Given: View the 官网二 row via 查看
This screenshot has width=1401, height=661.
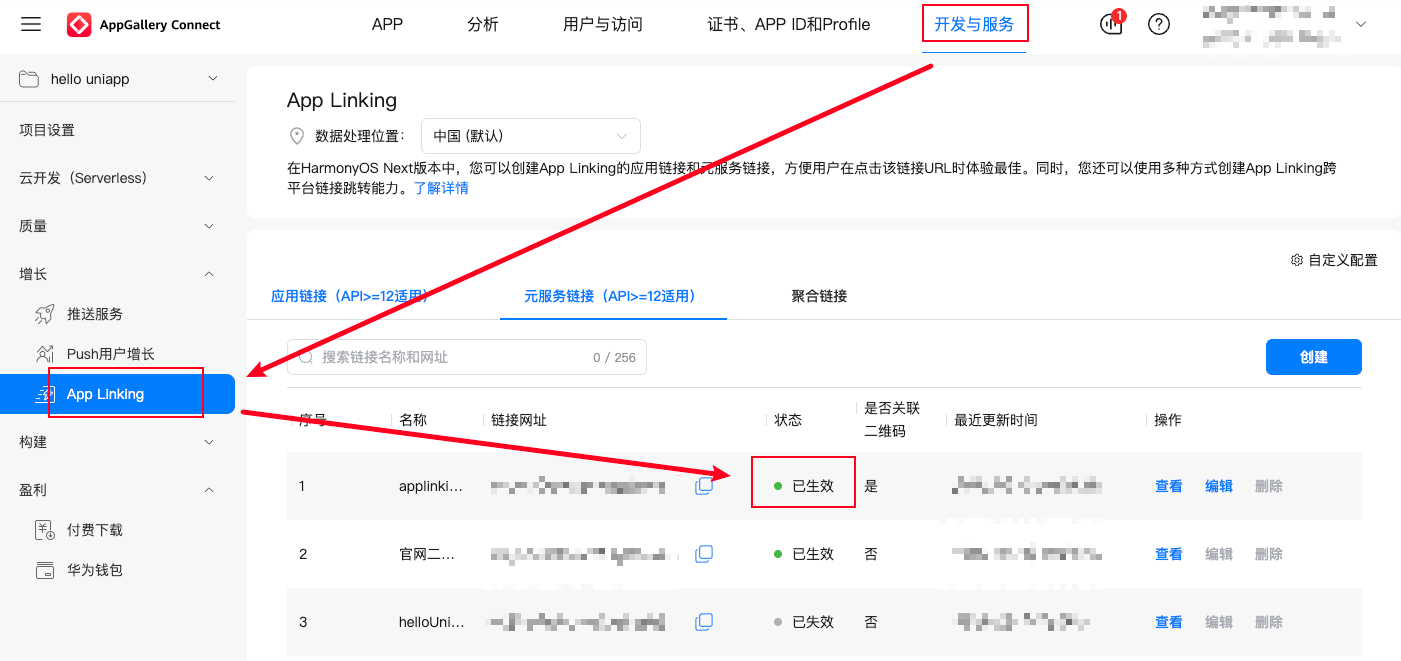Looking at the screenshot, I should pyautogui.click(x=1169, y=554).
